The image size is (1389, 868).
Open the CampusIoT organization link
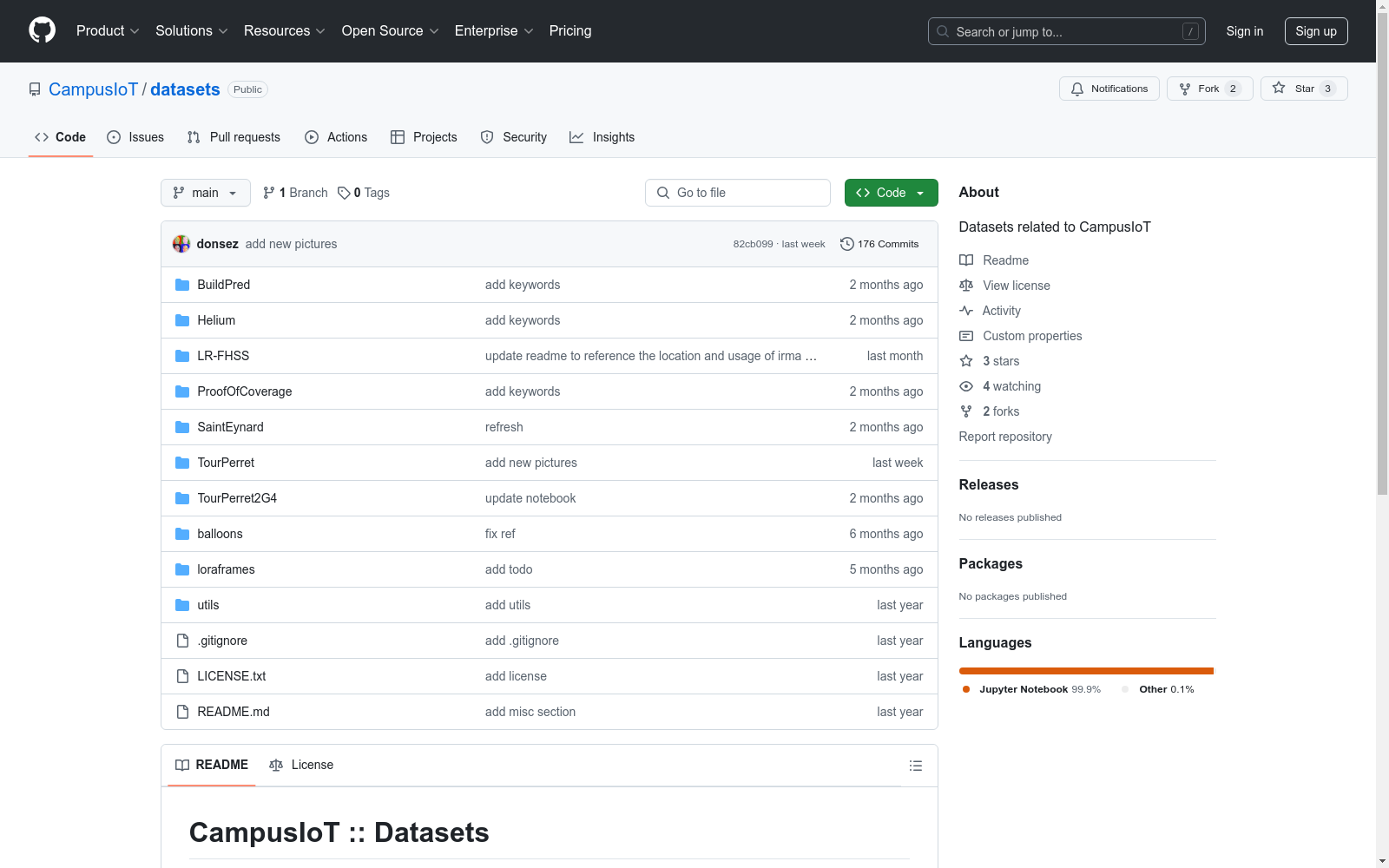(x=93, y=89)
